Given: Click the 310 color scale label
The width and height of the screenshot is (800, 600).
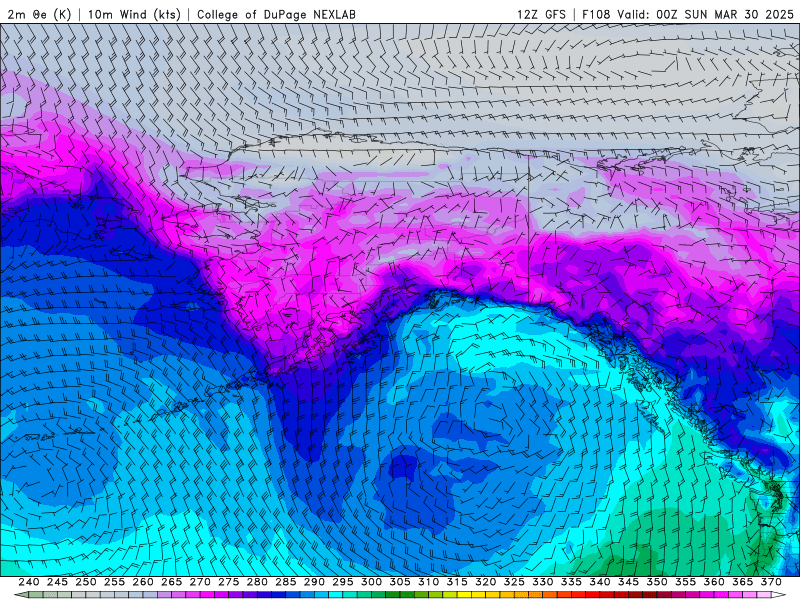Looking at the screenshot, I should [429, 582].
